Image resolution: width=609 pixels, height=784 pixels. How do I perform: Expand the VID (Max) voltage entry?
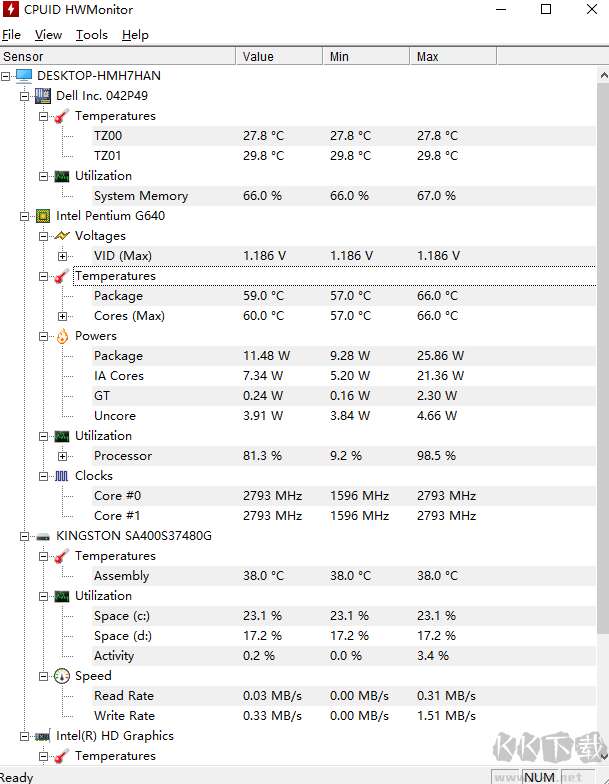coord(63,256)
